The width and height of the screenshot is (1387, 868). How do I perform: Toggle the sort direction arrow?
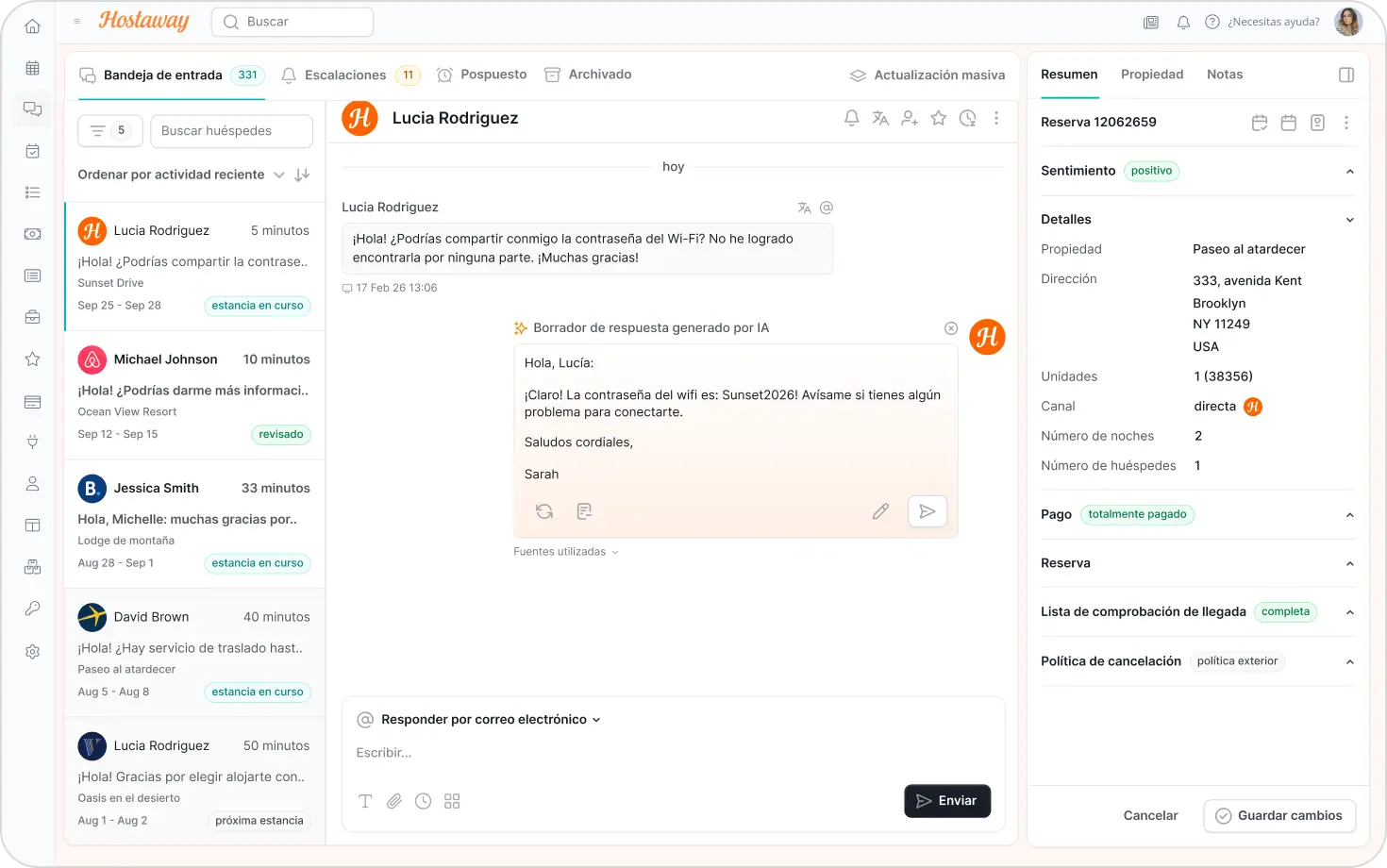(302, 175)
